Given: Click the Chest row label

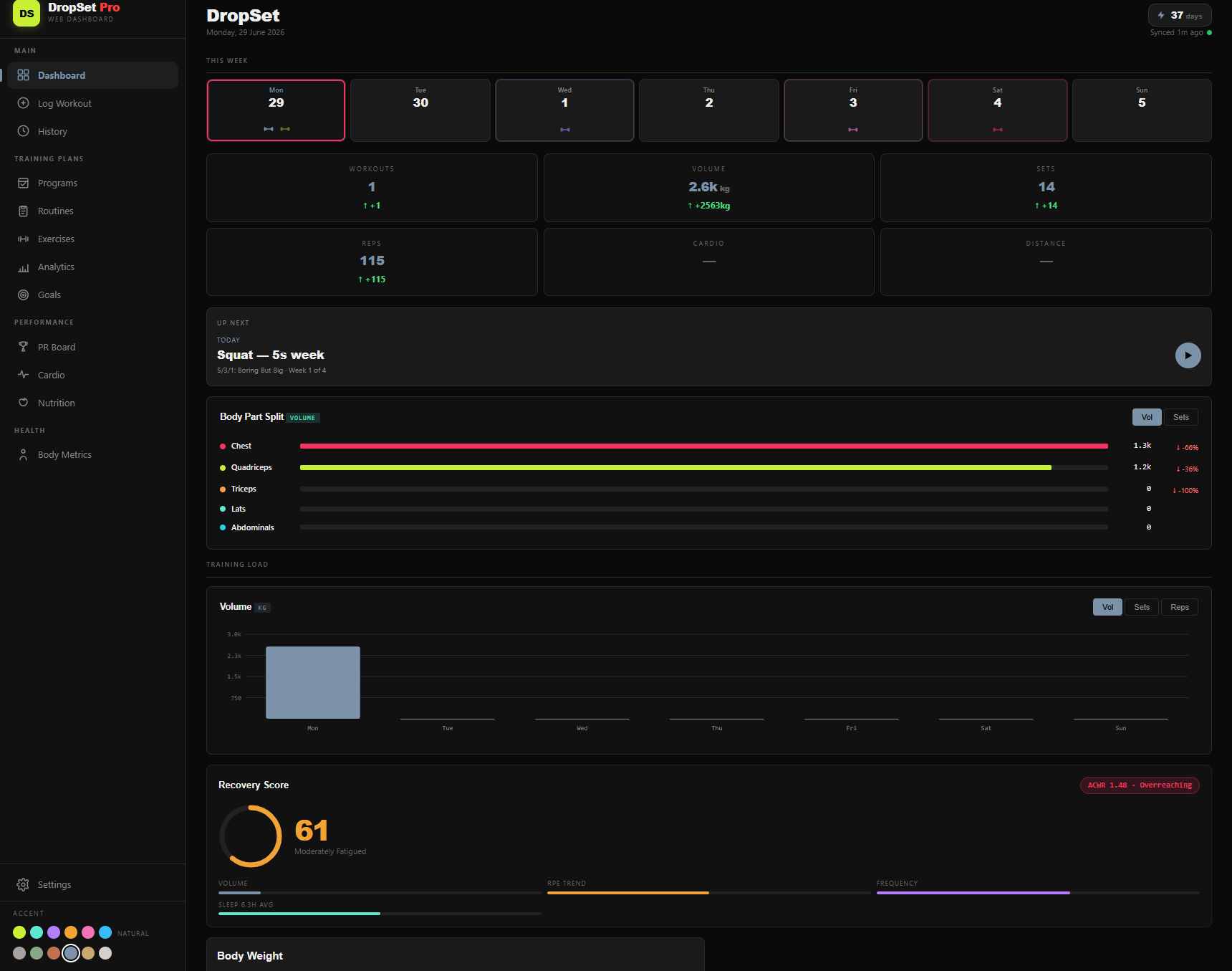Looking at the screenshot, I should [x=241, y=446].
